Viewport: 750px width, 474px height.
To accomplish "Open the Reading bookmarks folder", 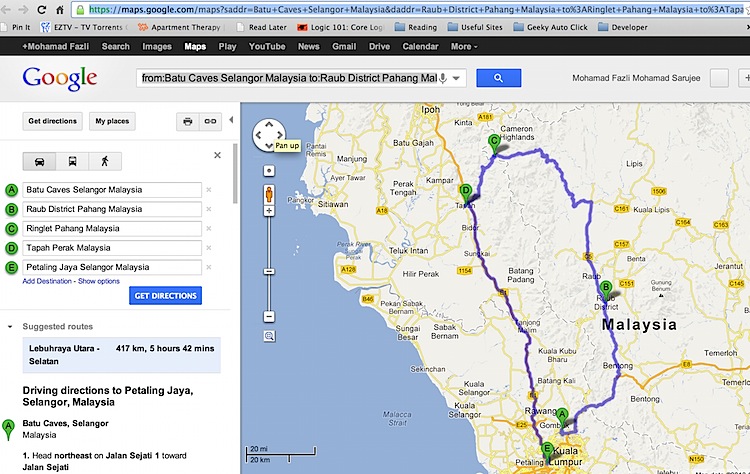I will click(x=416, y=27).
